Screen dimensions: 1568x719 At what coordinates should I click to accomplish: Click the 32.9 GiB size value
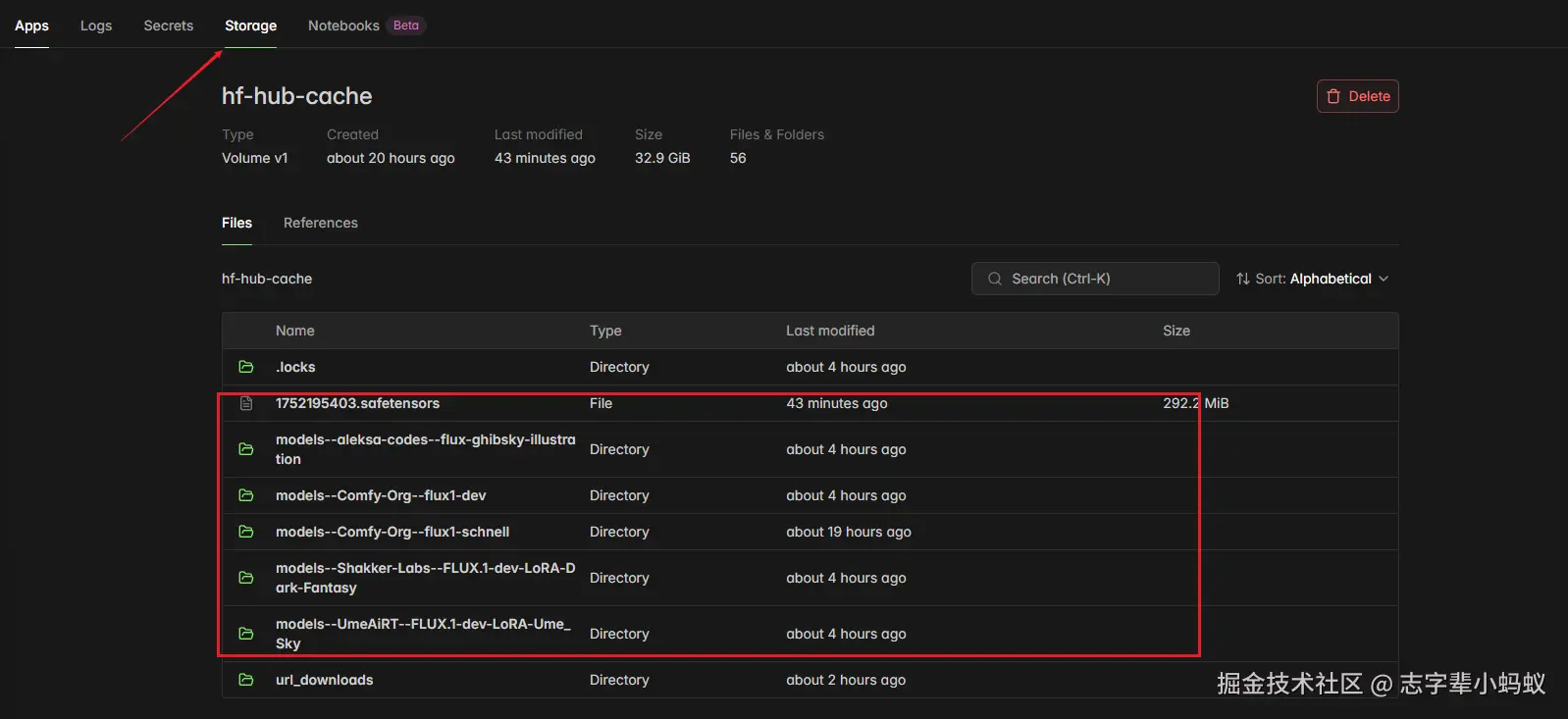tap(662, 158)
